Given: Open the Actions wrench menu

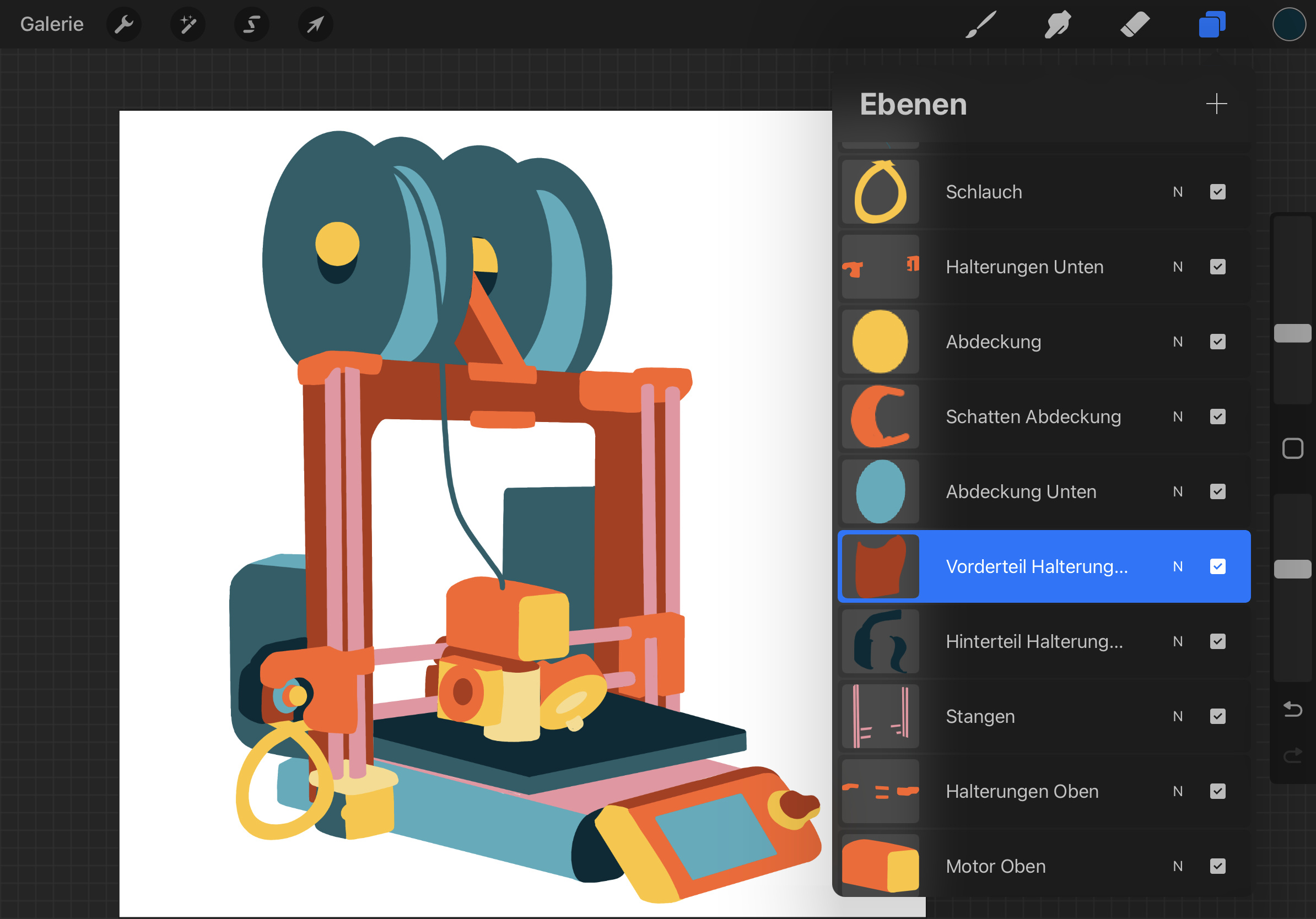Looking at the screenshot, I should click(x=124, y=24).
